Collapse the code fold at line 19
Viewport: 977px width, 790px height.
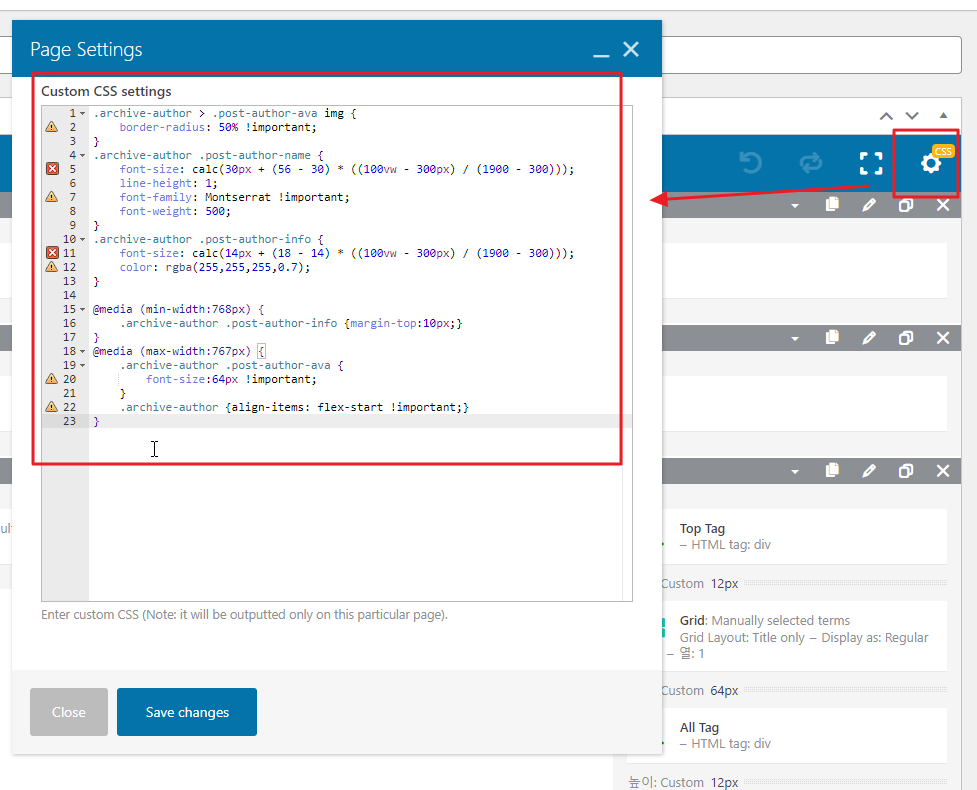82,365
